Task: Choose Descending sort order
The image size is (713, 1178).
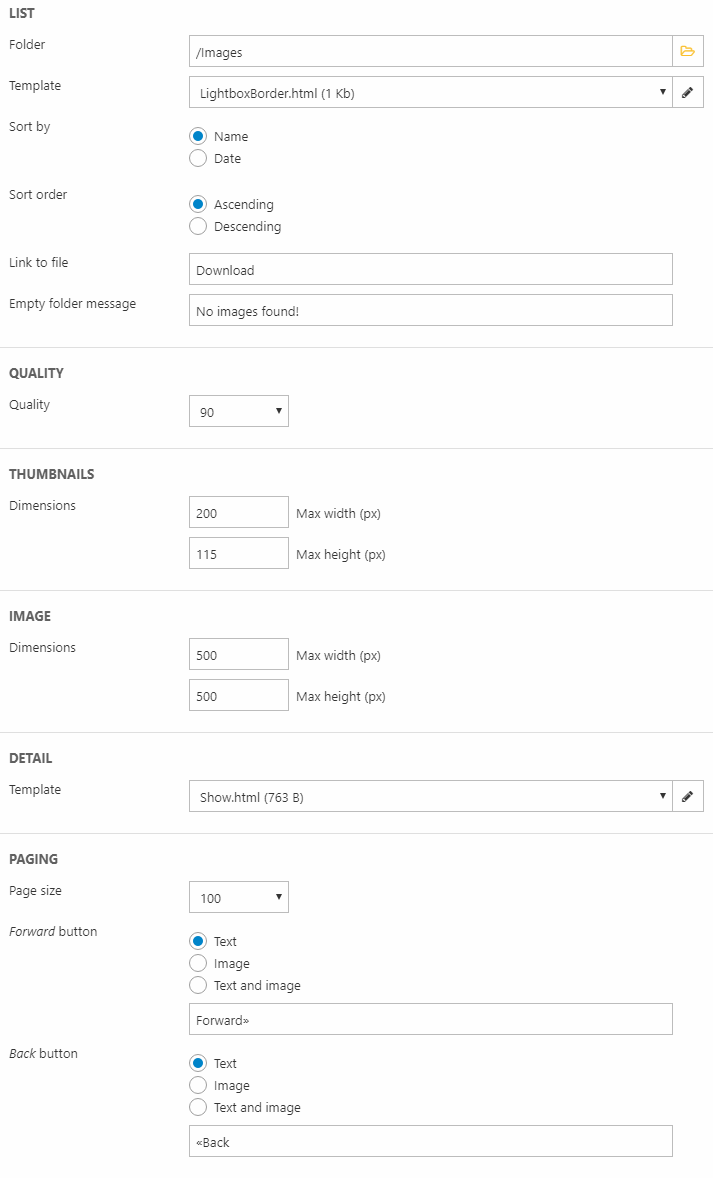Action: (198, 227)
